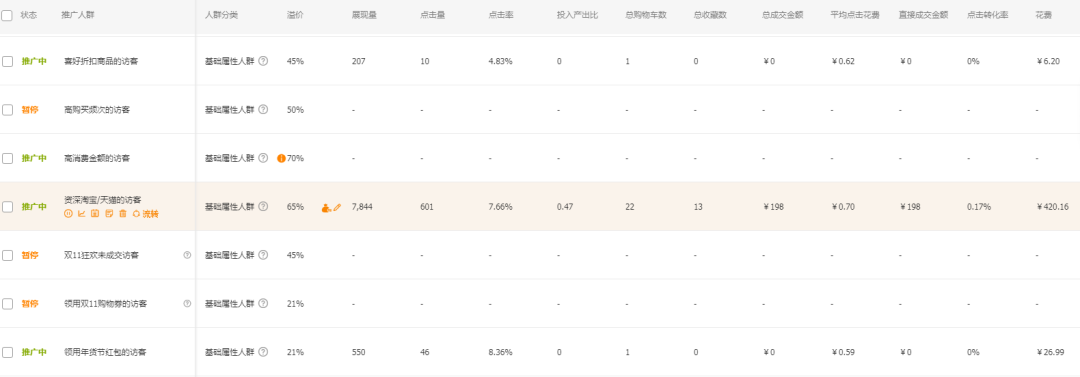The height and width of the screenshot is (377, 1080).
Task: Select the audience name 喜好折扣商品的访客
Action: (x=101, y=61)
